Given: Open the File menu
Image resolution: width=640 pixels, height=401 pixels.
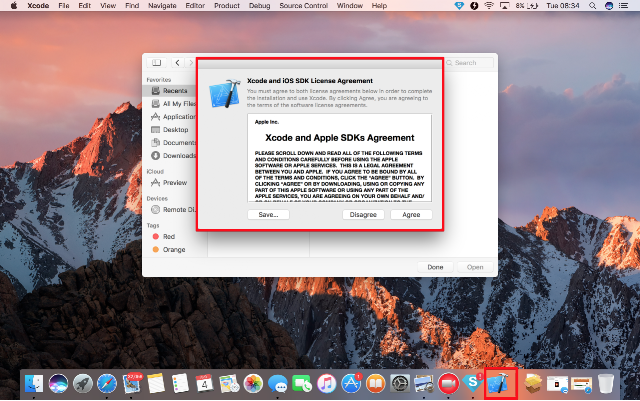Looking at the screenshot, I should pyautogui.click(x=64, y=6).
